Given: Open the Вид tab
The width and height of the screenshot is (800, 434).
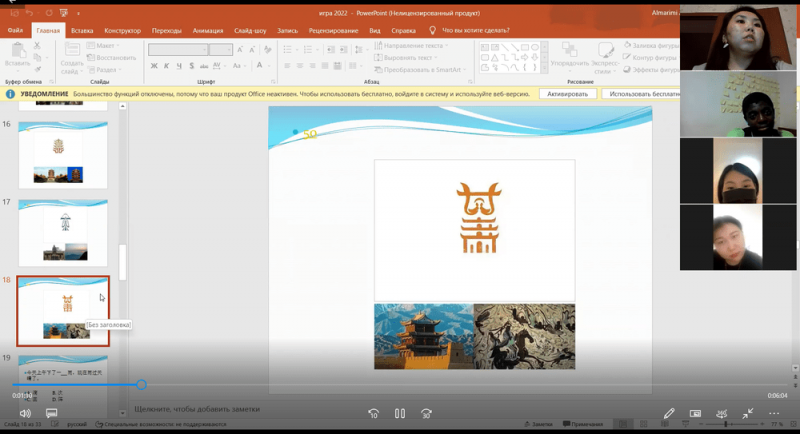Looking at the screenshot, I should [x=375, y=31].
